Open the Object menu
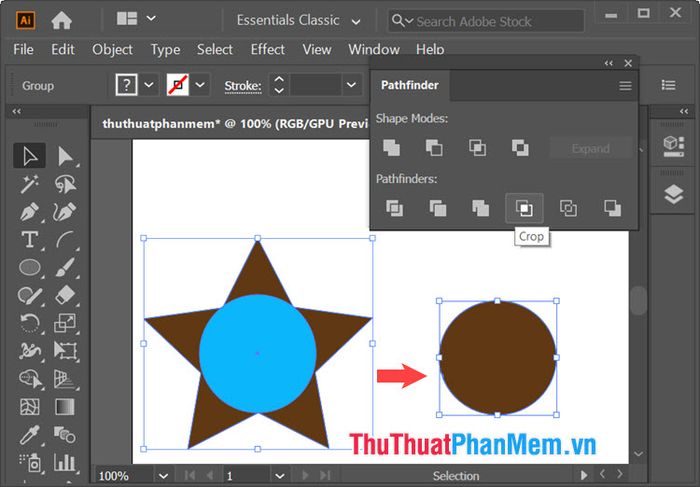This screenshot has width=700, height=487. 112,49
